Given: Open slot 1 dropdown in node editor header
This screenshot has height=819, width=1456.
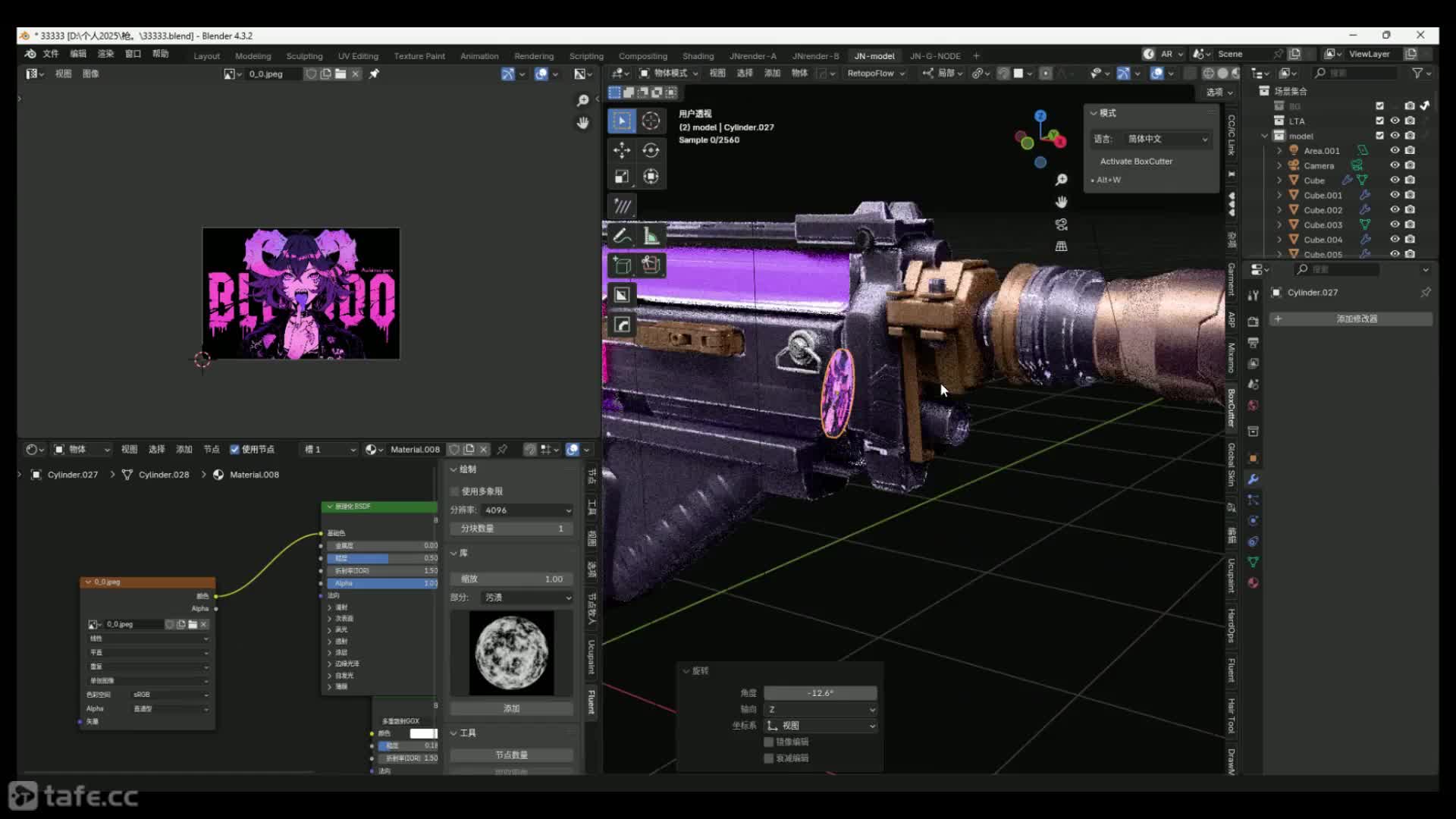Looking at the screenshot, I should (x=328, y=450).
